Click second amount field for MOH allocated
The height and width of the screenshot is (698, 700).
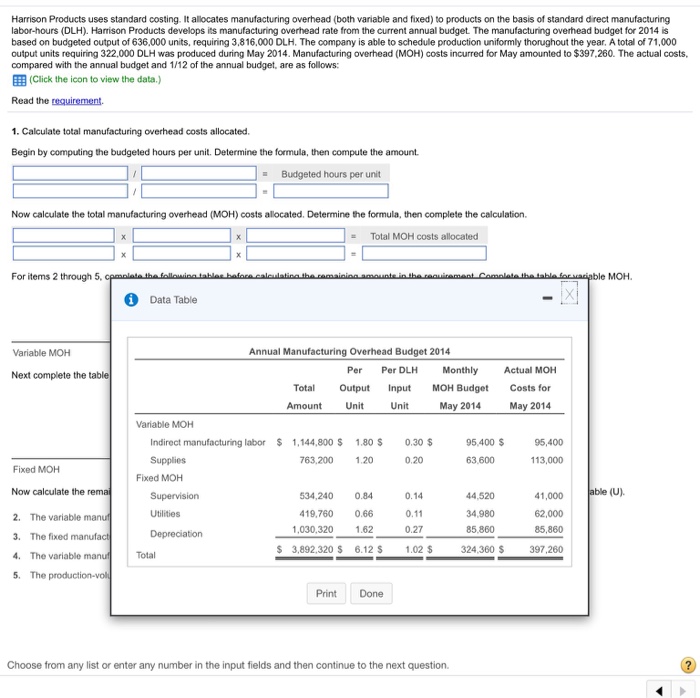(182, 253)
